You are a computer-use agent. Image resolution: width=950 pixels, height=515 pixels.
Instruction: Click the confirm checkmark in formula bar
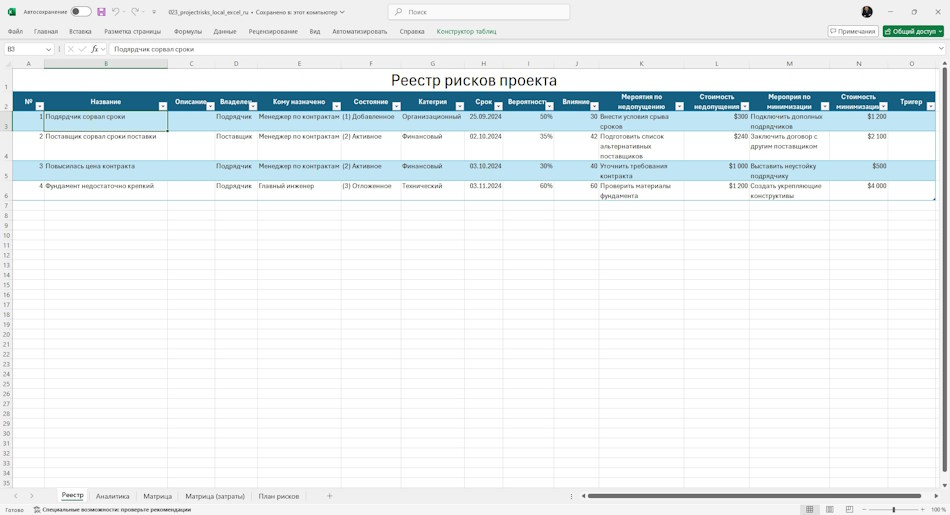click(x=82, y=49)
